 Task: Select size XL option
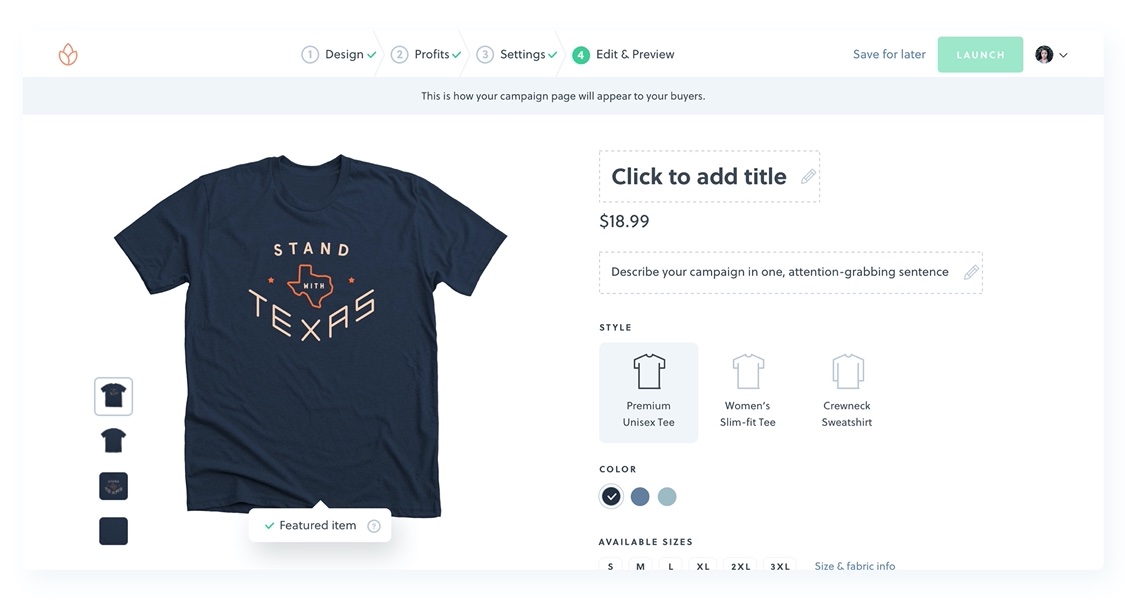coord(703,567)
